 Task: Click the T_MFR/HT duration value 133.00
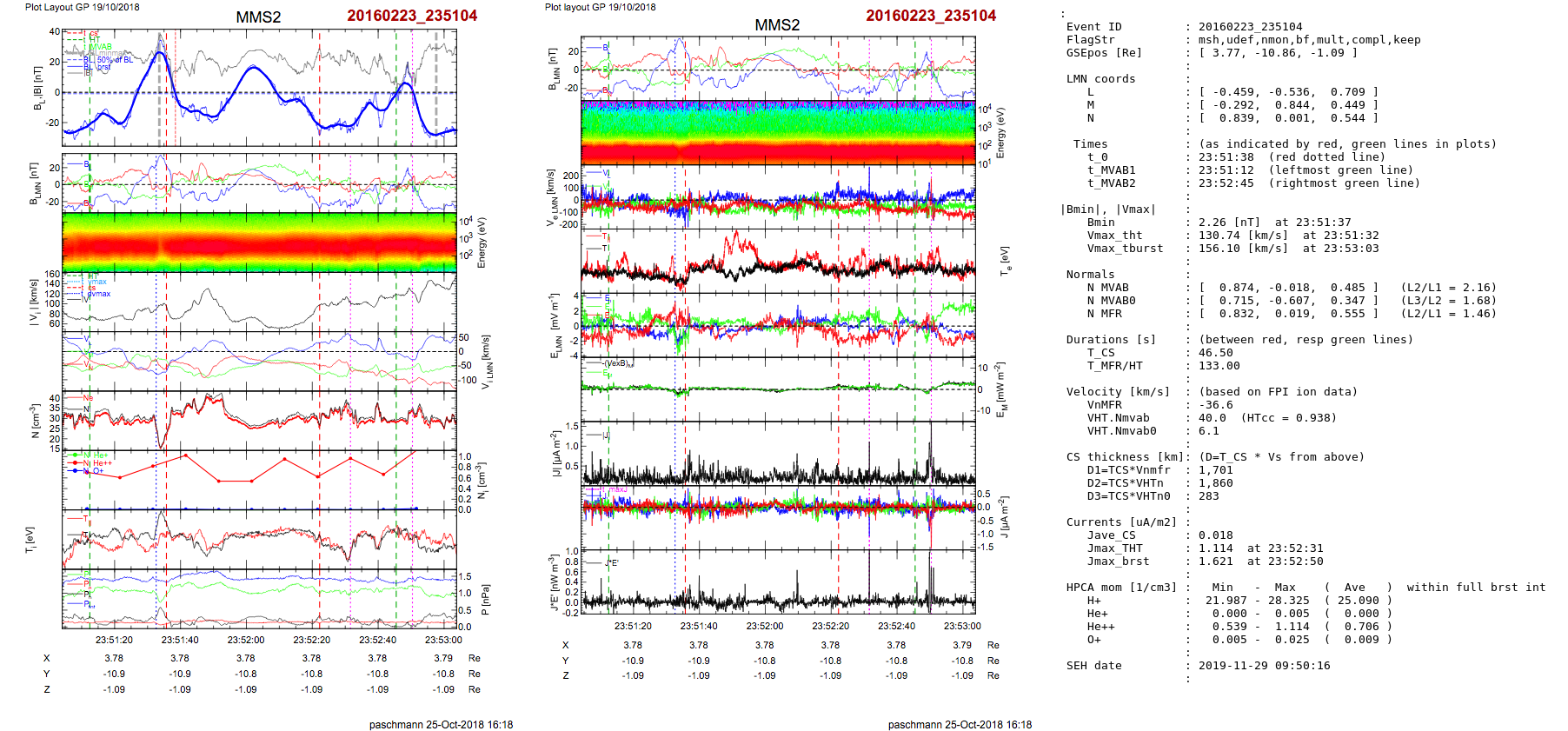(1219, 366)
